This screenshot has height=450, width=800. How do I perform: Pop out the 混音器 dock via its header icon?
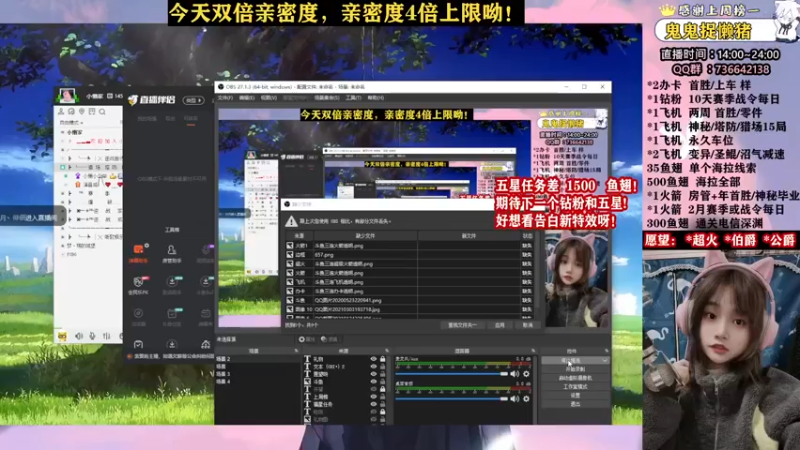pos(533,351)
